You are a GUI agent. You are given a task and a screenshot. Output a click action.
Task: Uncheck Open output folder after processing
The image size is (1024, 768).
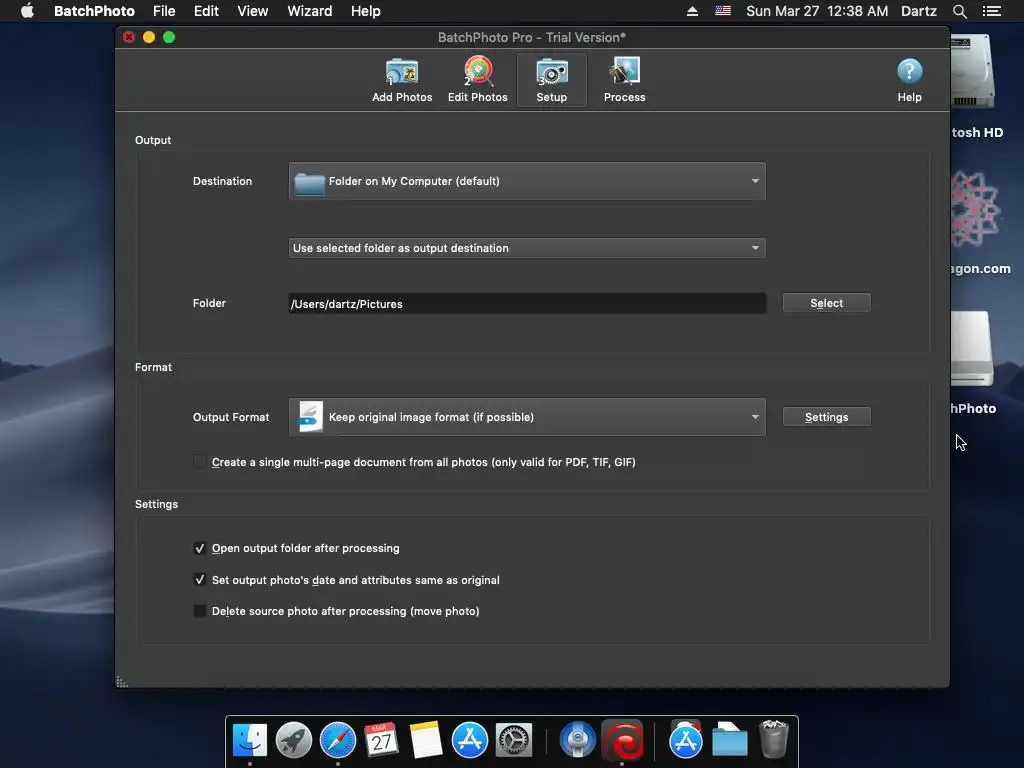(200, 548)
